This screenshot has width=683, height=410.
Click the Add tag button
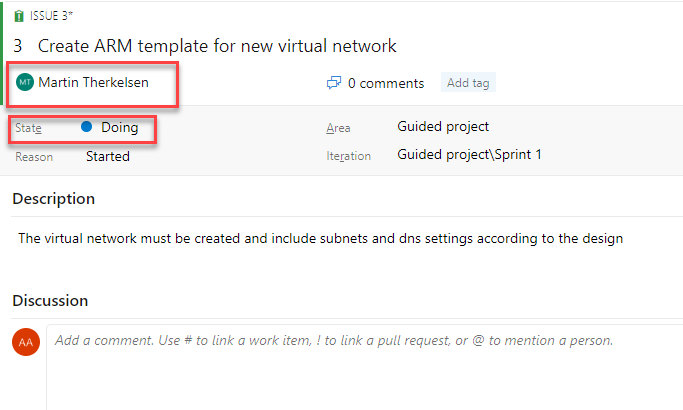coord(468,83)
